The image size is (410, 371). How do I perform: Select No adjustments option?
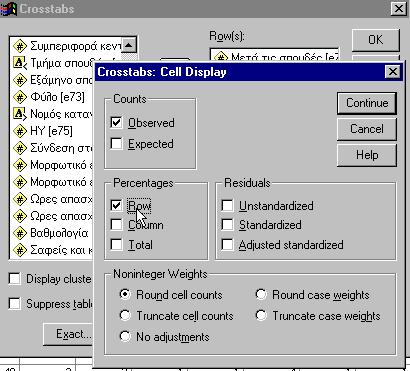tap(125, 336)
